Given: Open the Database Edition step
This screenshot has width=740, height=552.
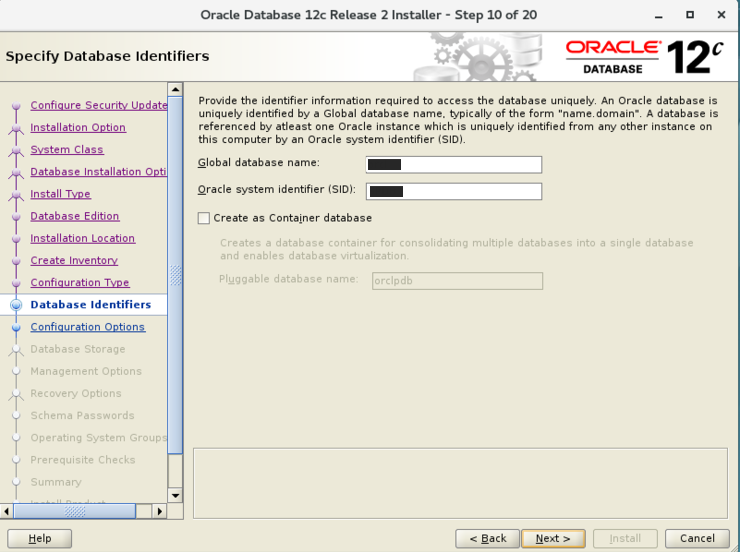Looking at the screenshot, I should tap(75, 216).
